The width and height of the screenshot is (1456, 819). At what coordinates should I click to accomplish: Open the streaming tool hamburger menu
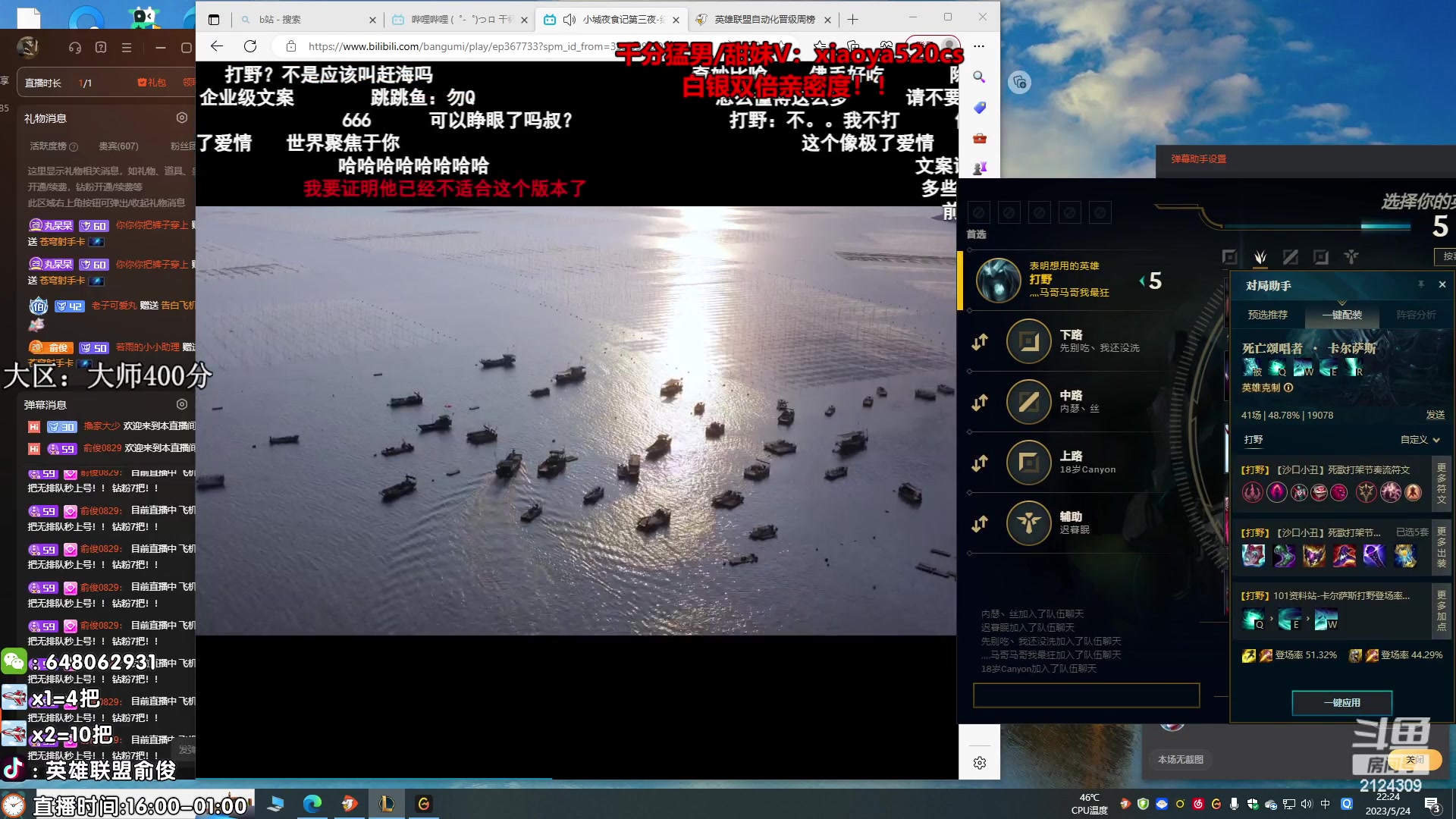[x=127, y=48]
